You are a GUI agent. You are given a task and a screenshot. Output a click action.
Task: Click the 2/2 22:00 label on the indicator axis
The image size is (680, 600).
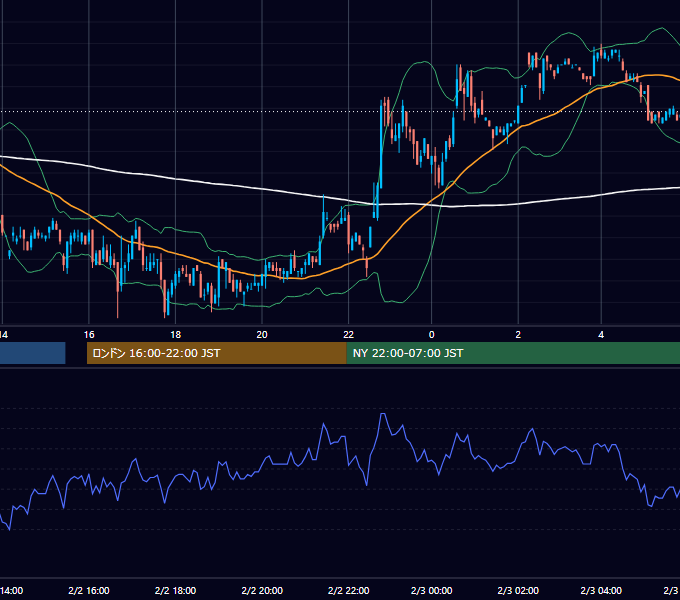[x=348, y=590]
